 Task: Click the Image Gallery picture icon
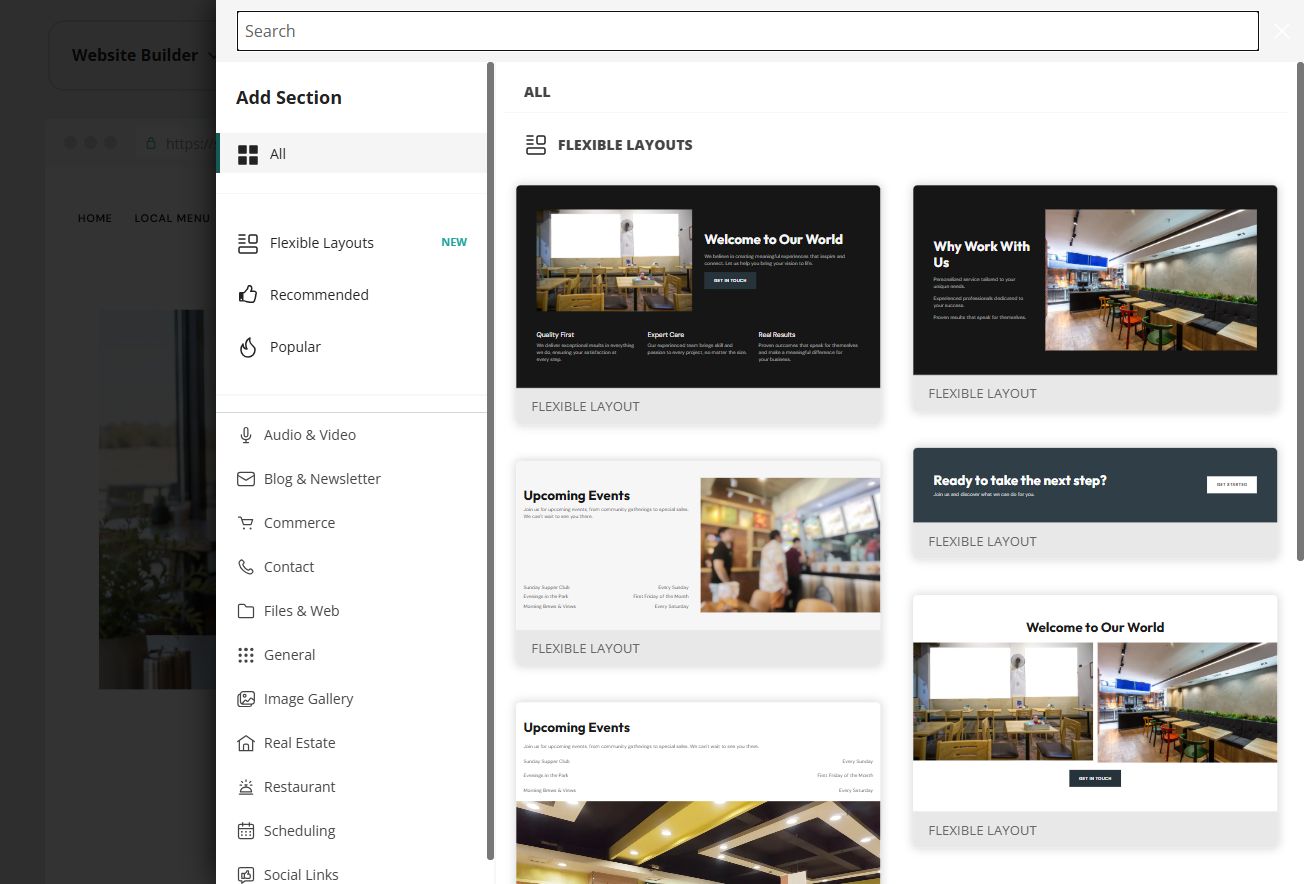click(x=246, y=699)
